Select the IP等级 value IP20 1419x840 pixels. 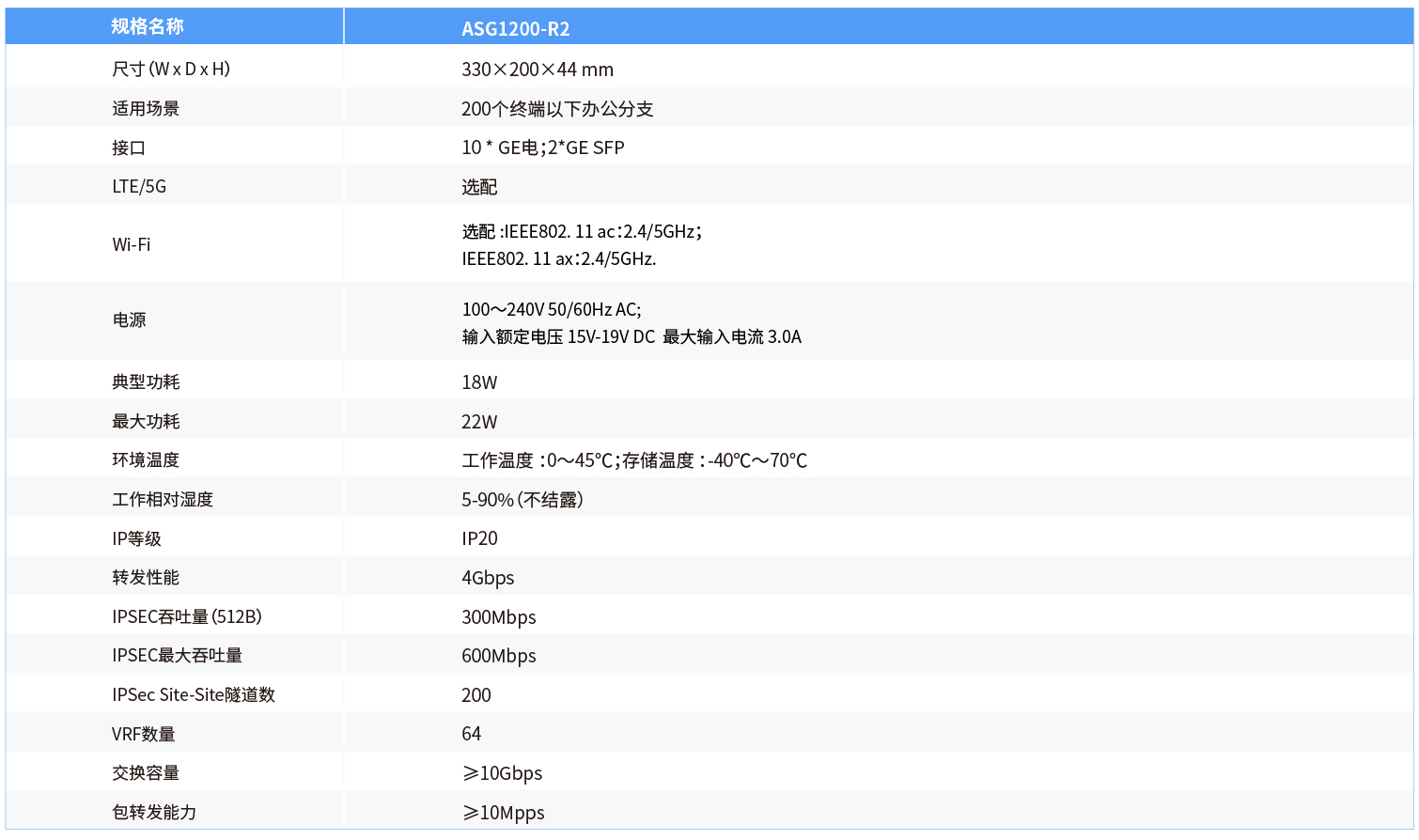[478, 537]
